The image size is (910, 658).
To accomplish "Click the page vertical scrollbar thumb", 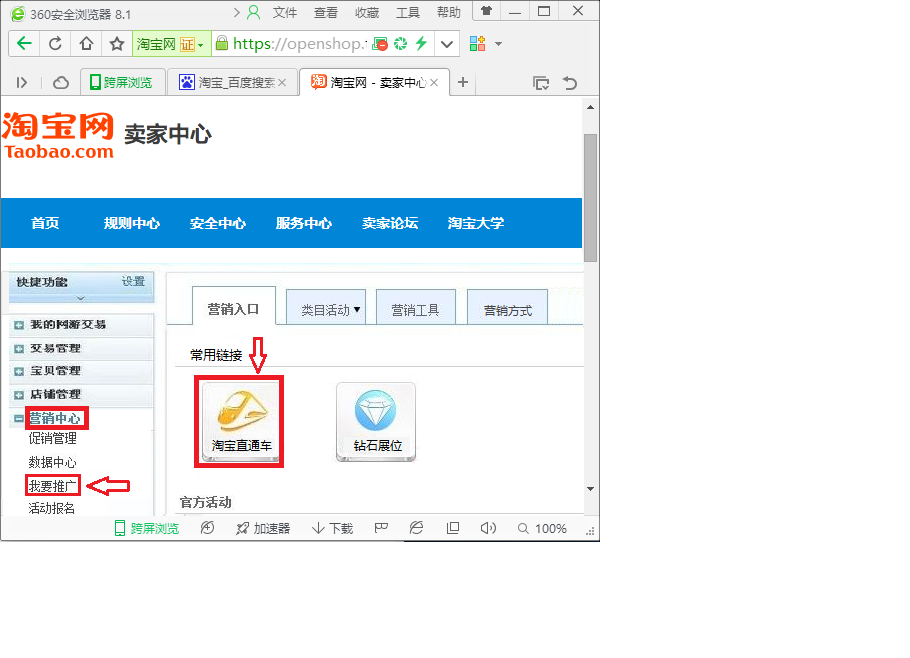I will 590,198.
